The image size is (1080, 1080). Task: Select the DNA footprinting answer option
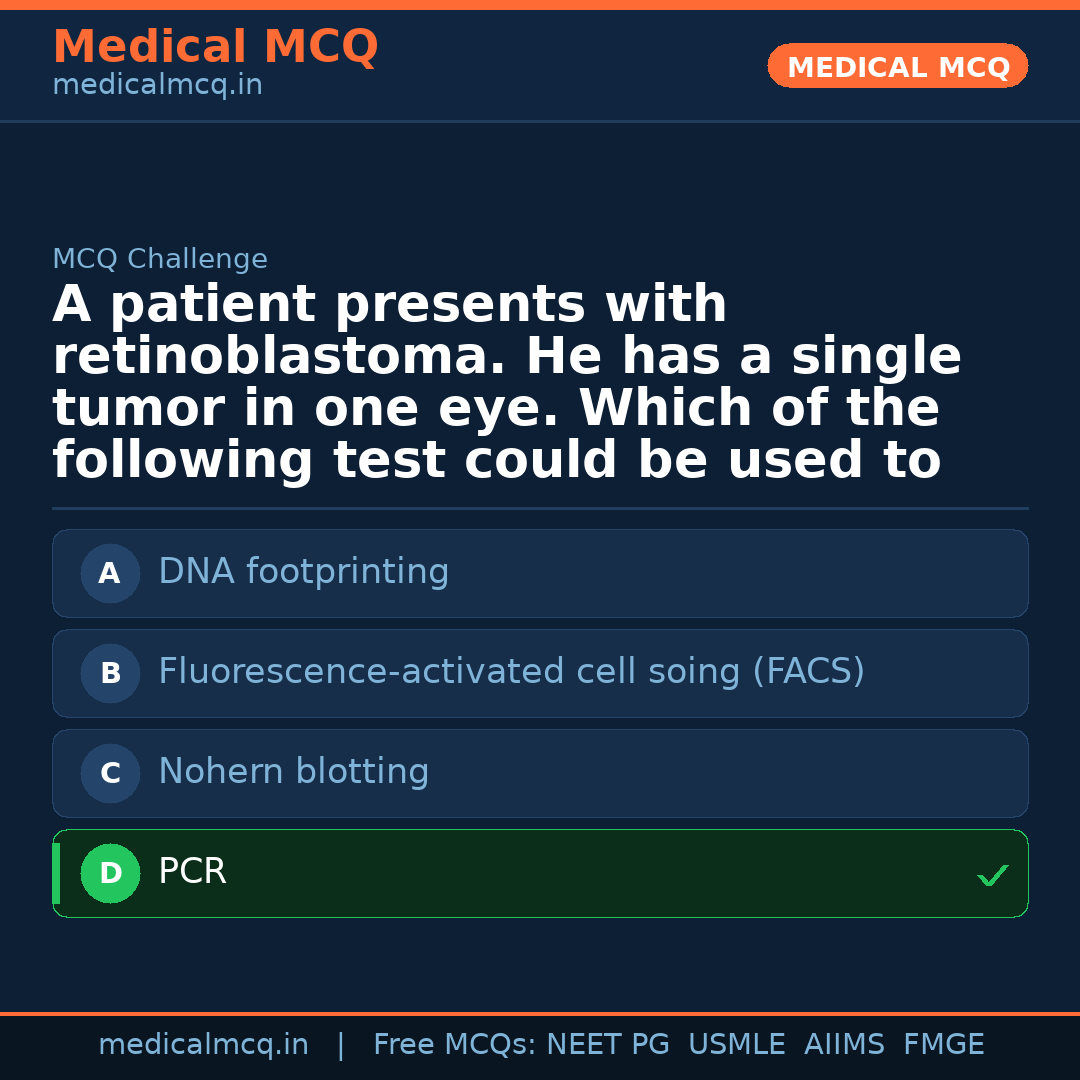(540, 573)
